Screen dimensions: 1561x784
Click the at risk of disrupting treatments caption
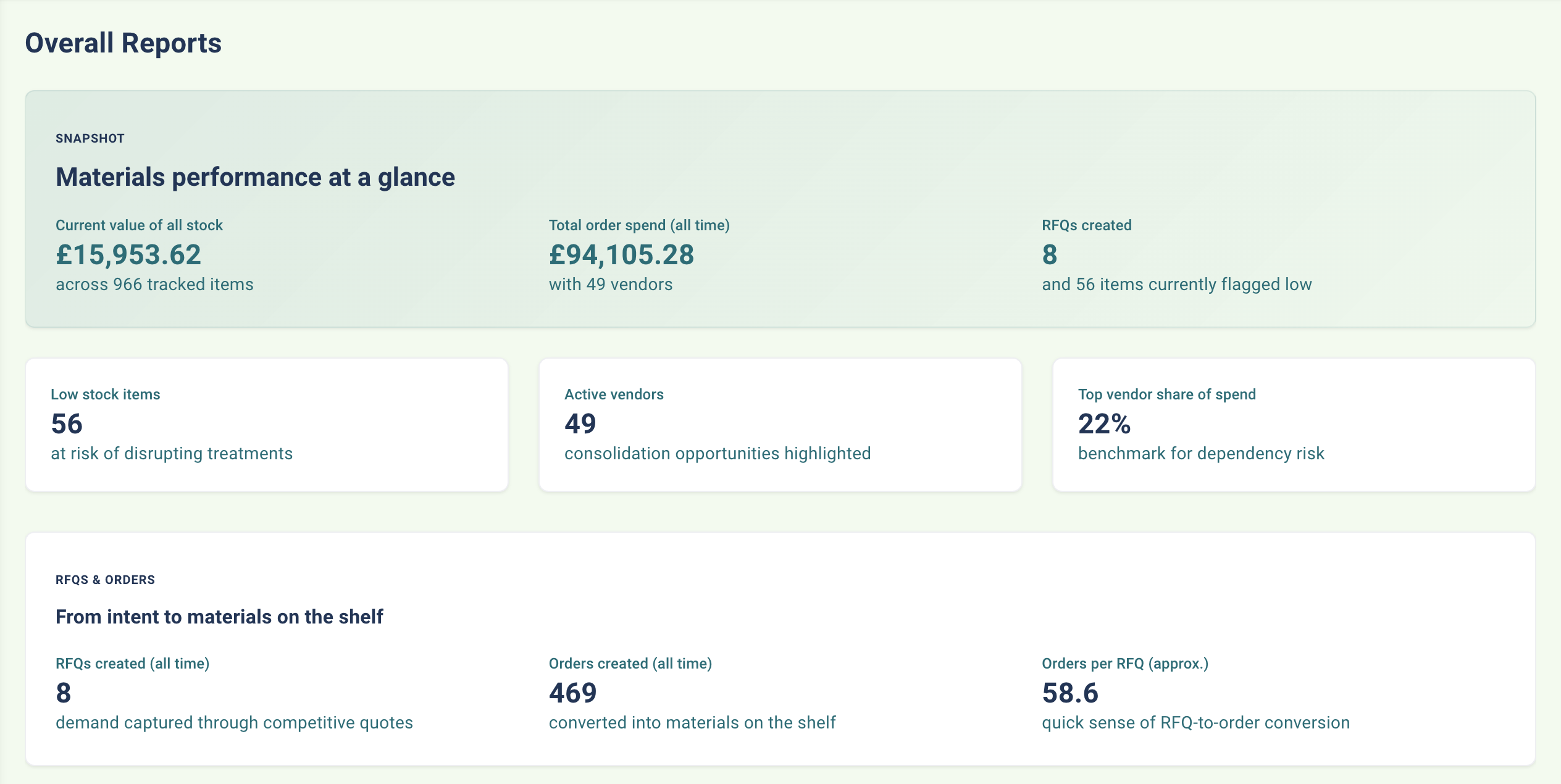point(172,453)
